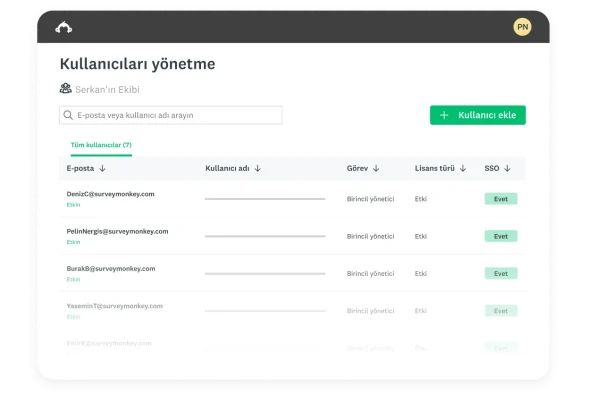Click the team icon beside Serkan'ın Ekibi
The width and height of the screenshot is (604, 400).
65,89
